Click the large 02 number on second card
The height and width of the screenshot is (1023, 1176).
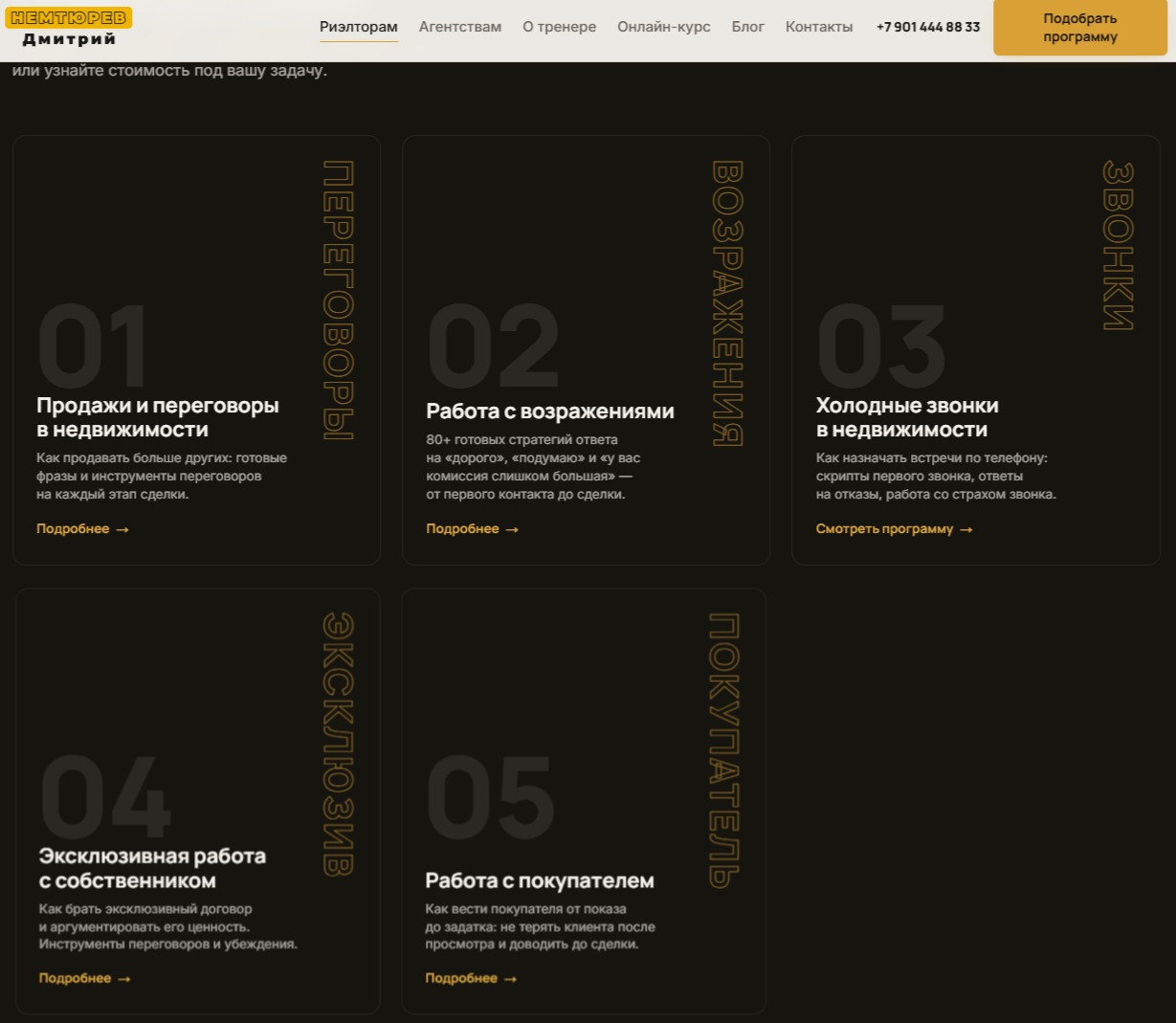point(493,345)
